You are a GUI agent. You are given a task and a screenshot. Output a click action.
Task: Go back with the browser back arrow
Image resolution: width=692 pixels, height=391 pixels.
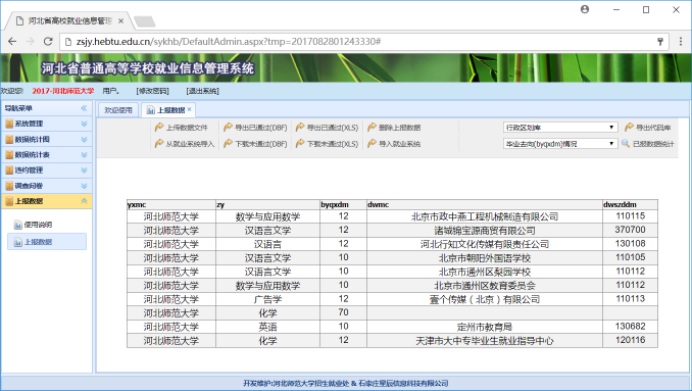point(12,41)
